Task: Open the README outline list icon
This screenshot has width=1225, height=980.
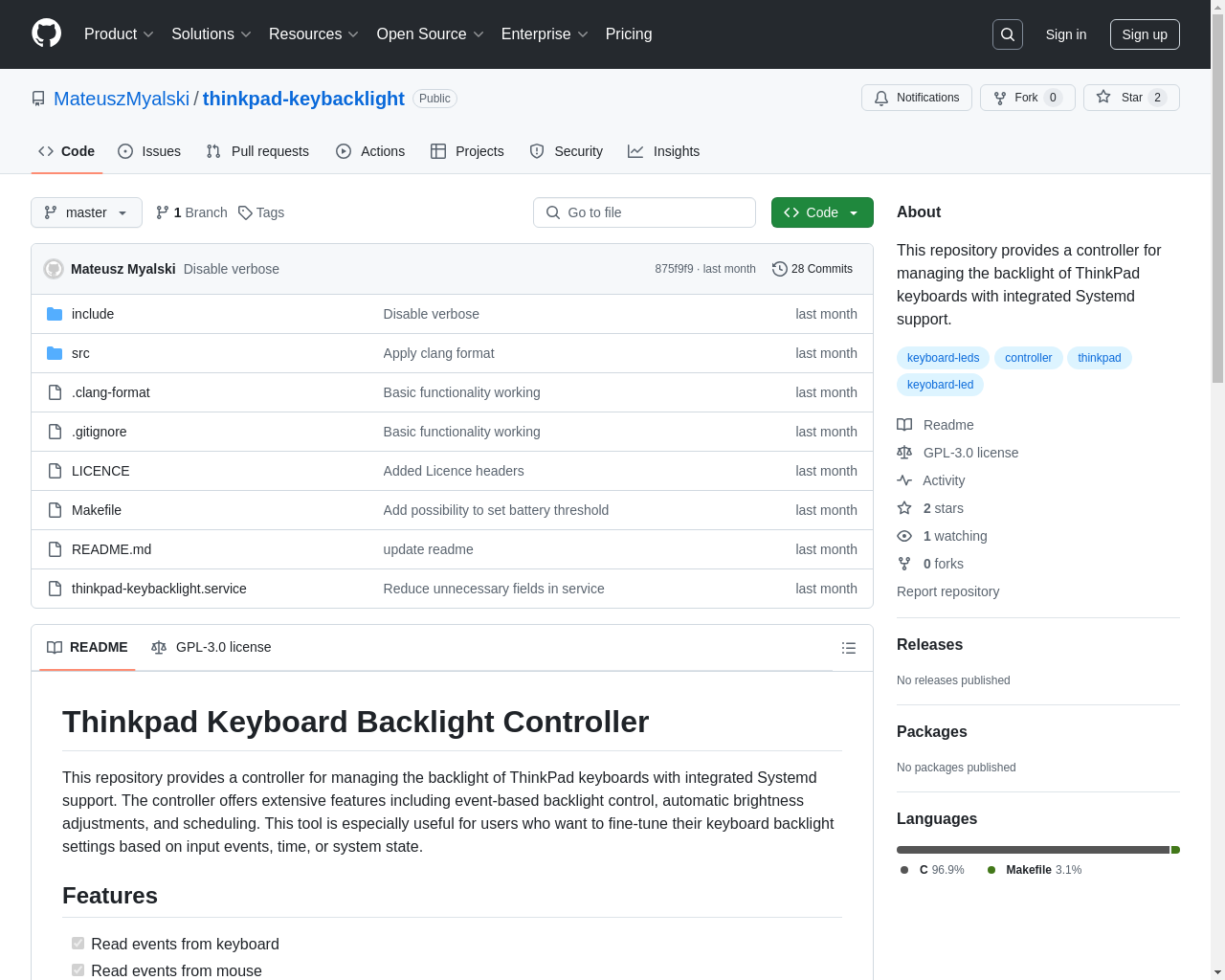Action: (x=849, y=648)
